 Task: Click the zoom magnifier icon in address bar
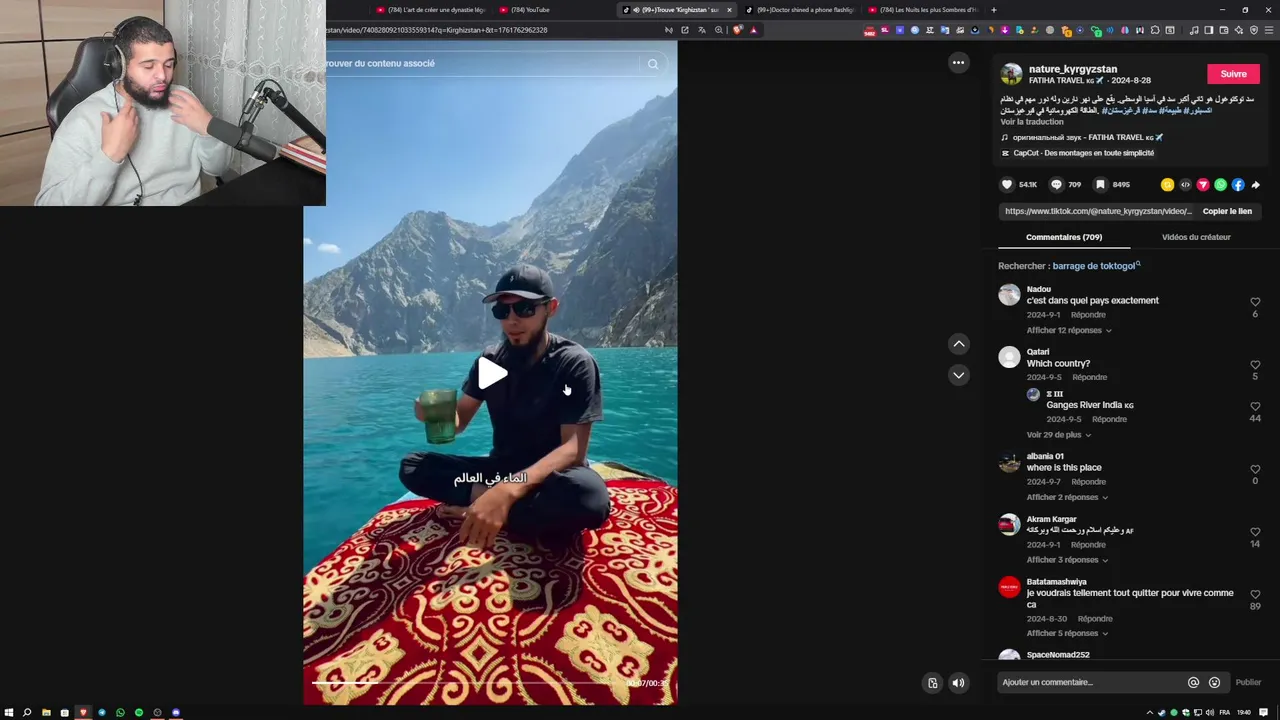(718, 30)
